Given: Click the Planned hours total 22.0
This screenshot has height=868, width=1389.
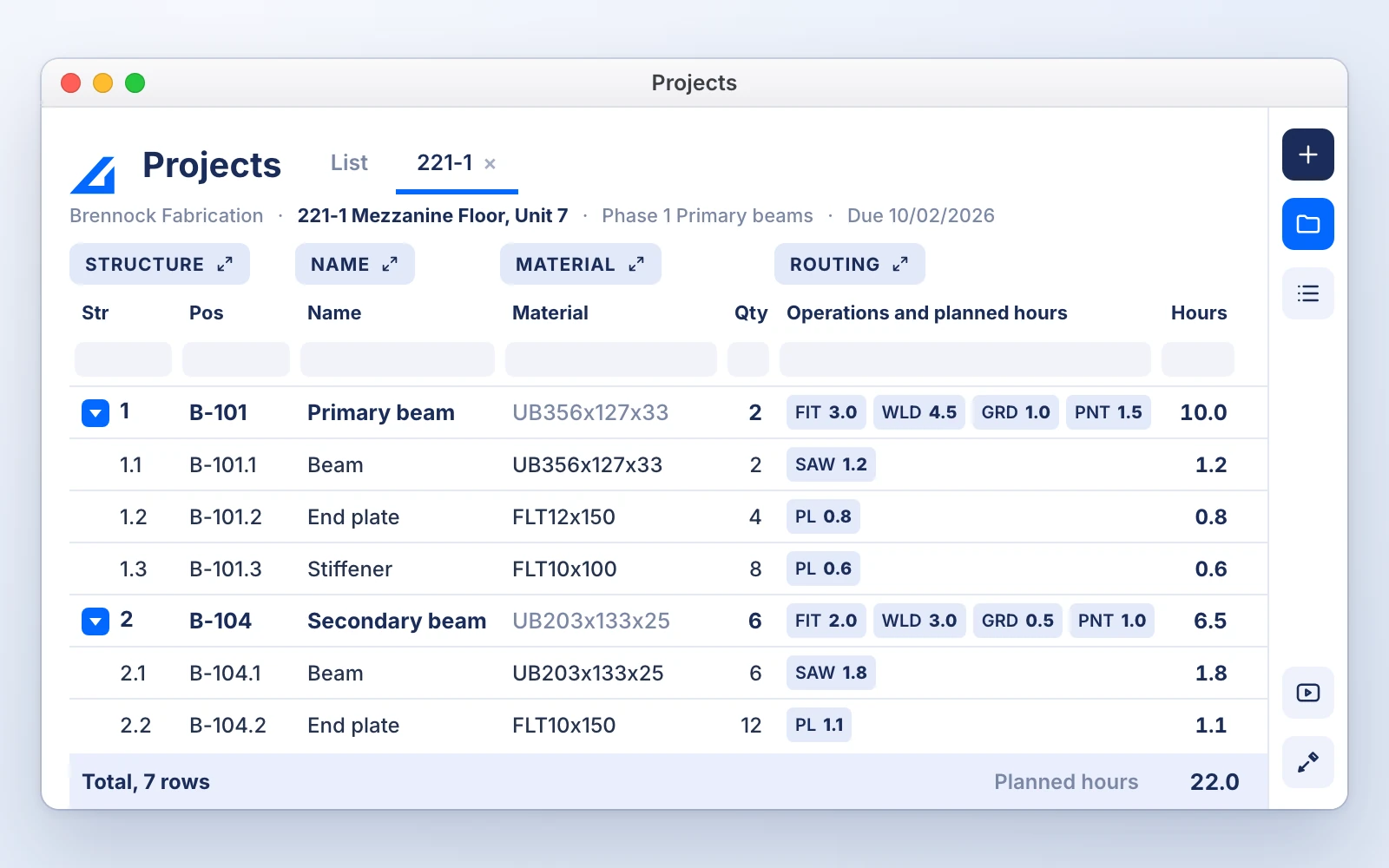Looking at the screenshot, I should pyautogui.click(x=1215, y=782).
